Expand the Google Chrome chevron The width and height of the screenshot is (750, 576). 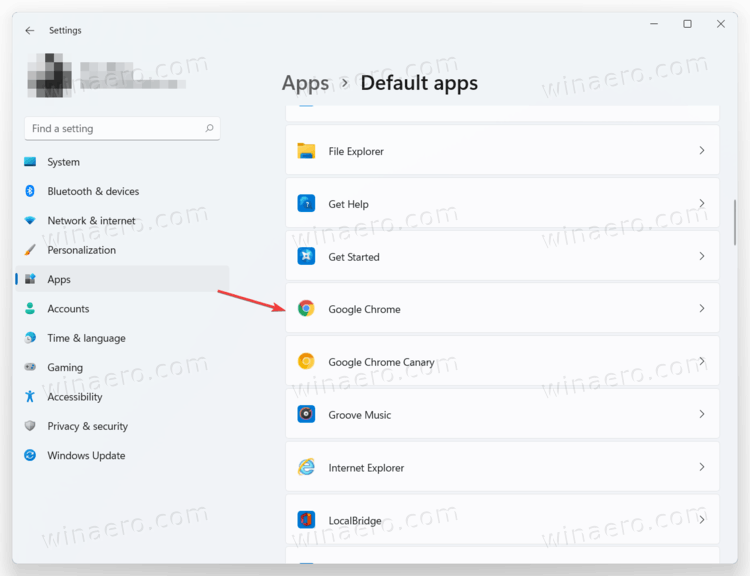click(702, 309)
